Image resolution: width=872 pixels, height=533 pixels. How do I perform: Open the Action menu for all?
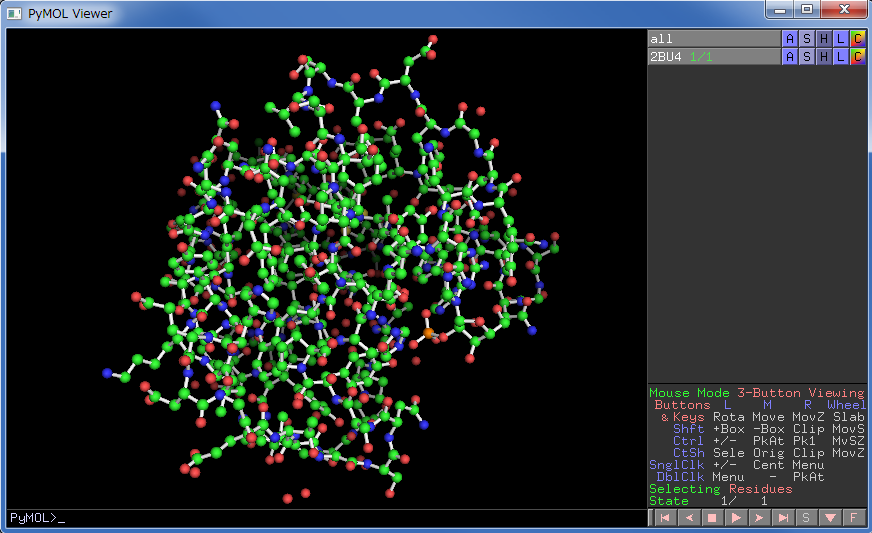(790, 38)
